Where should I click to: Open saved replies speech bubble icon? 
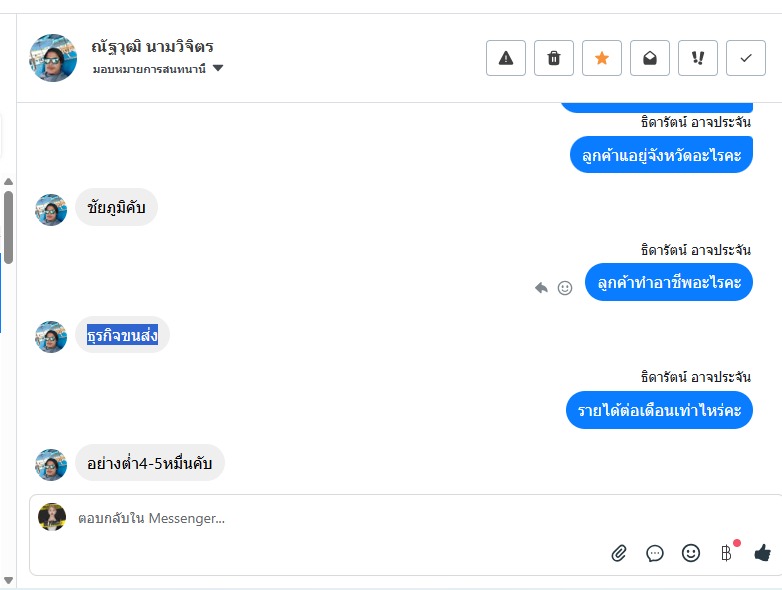[x=655, y=552]
